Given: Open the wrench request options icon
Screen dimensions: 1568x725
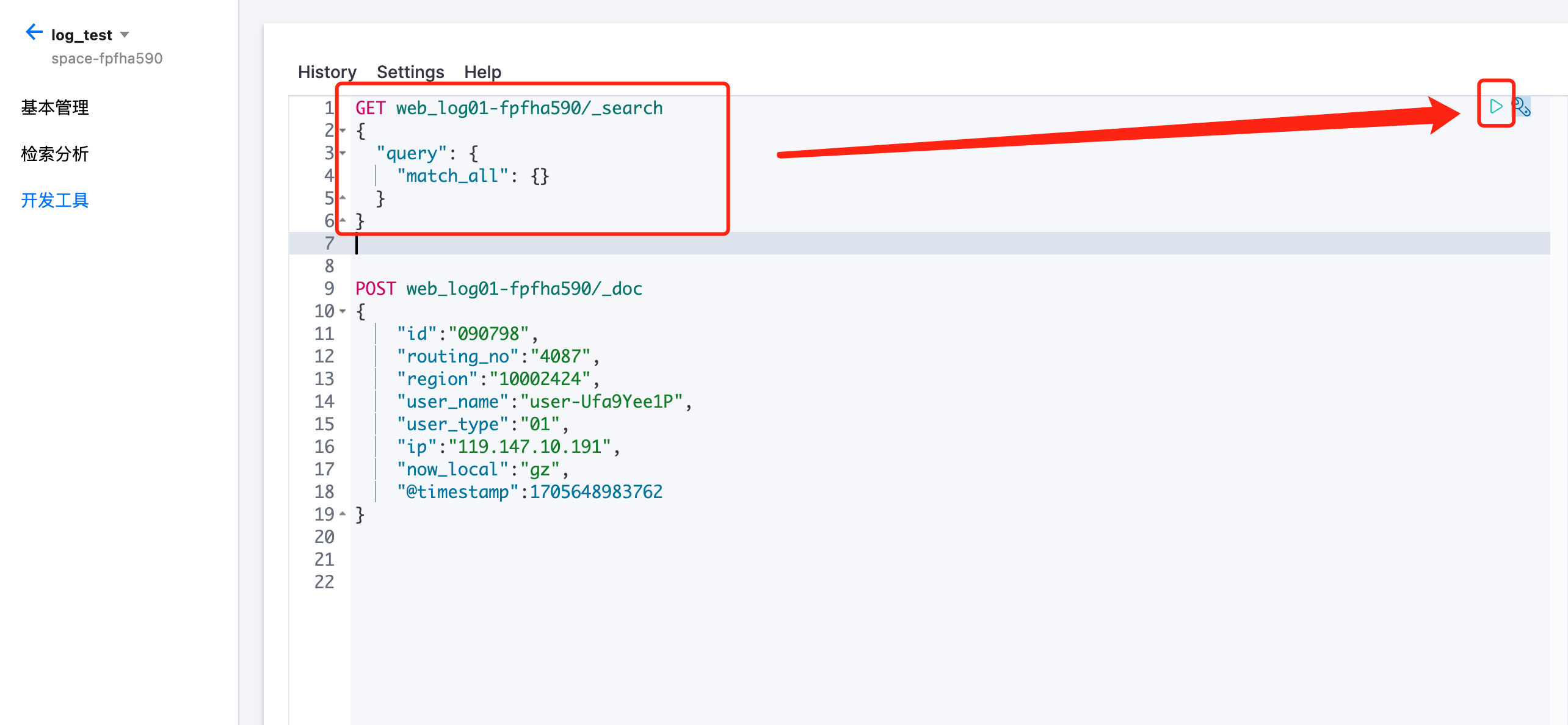Looking at the screenshot, I should click(x=1522, y=107).
